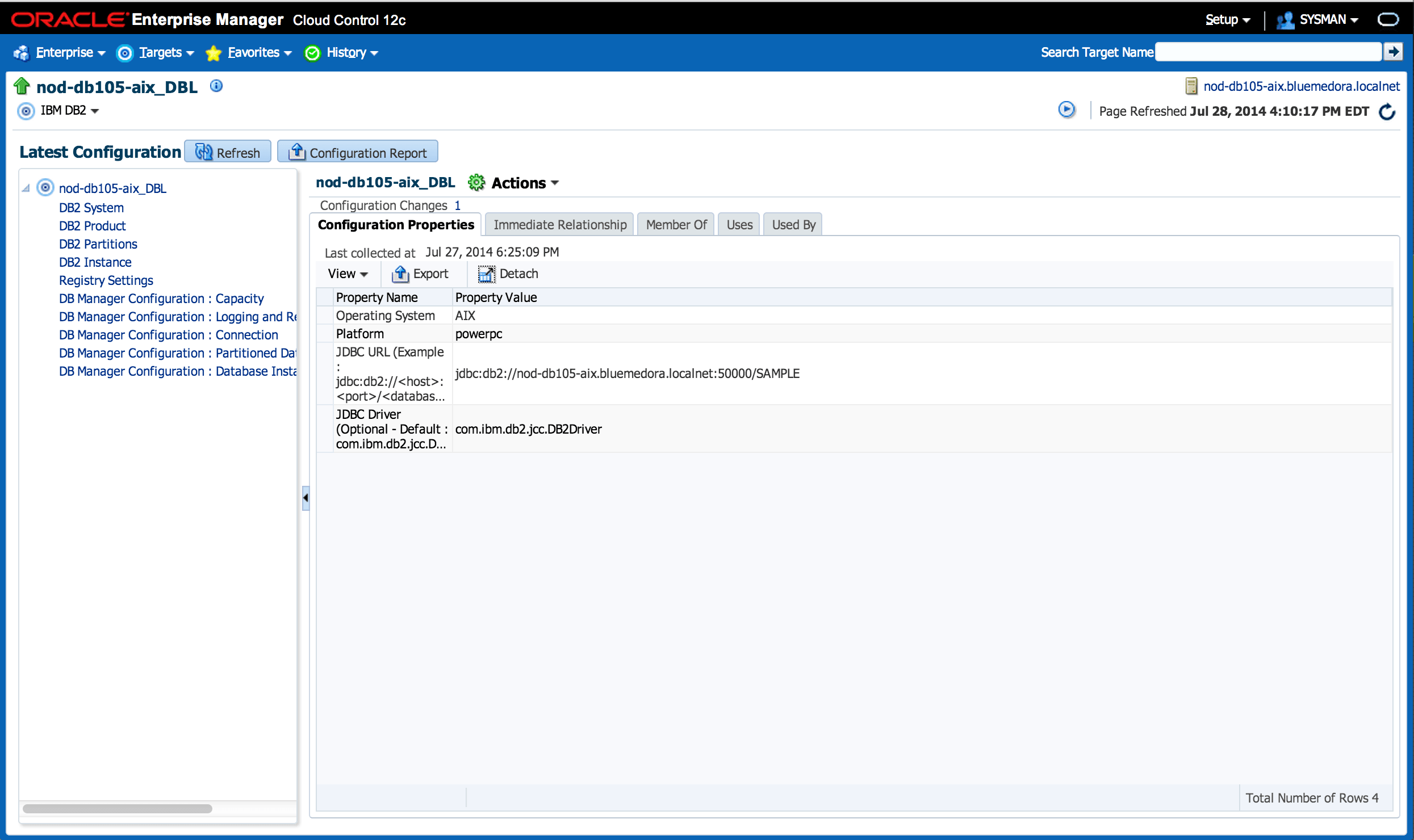Open the nod-db105-aix.bluemedora.localnet host link
Viewport: 1414px width, 840px height.
(1301, 86)
